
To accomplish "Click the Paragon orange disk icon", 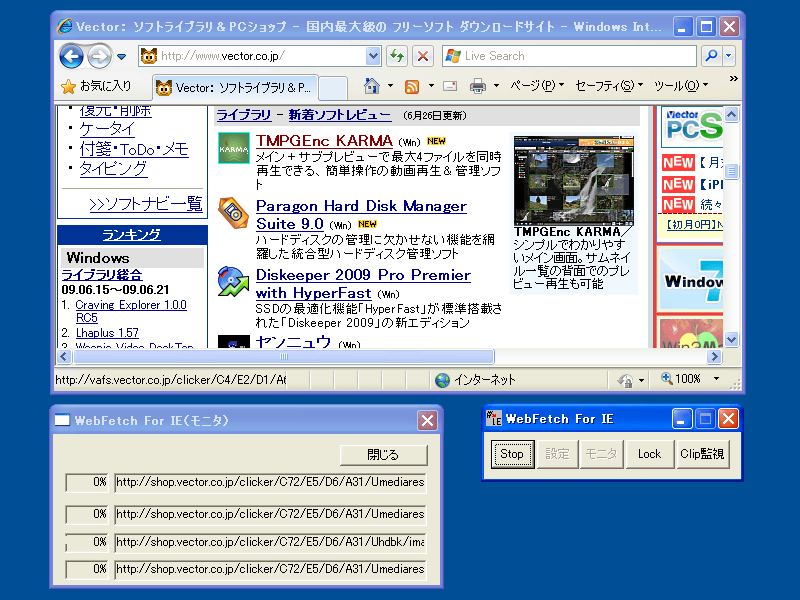I will point(233,212).
